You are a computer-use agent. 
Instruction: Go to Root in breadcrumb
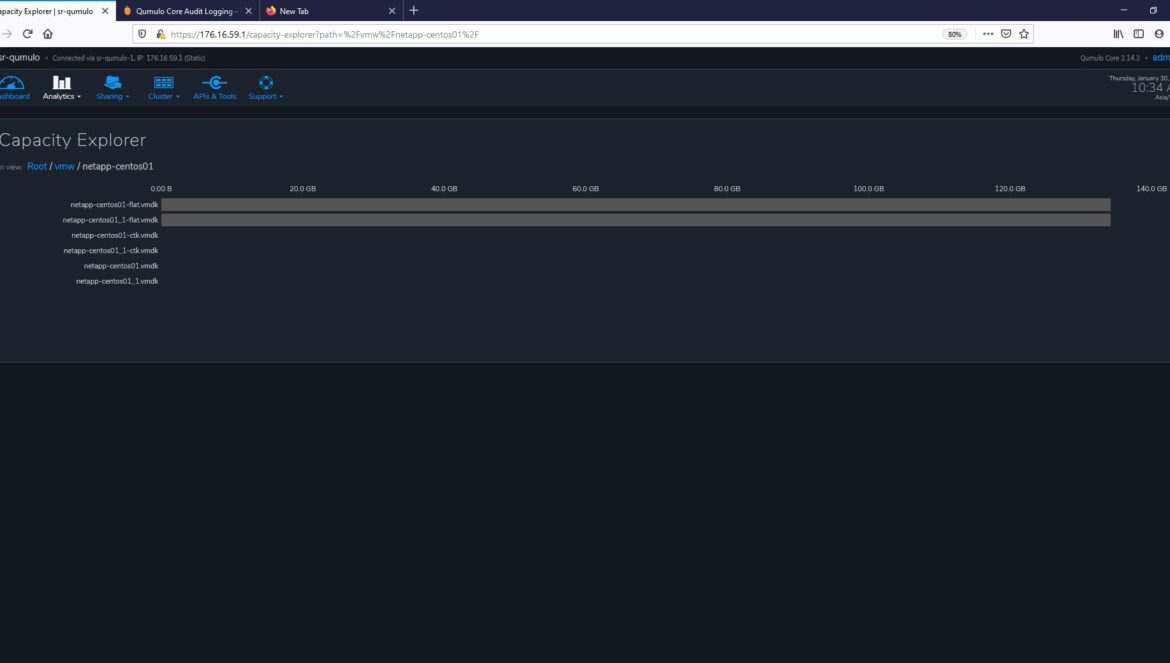(37, 166)
